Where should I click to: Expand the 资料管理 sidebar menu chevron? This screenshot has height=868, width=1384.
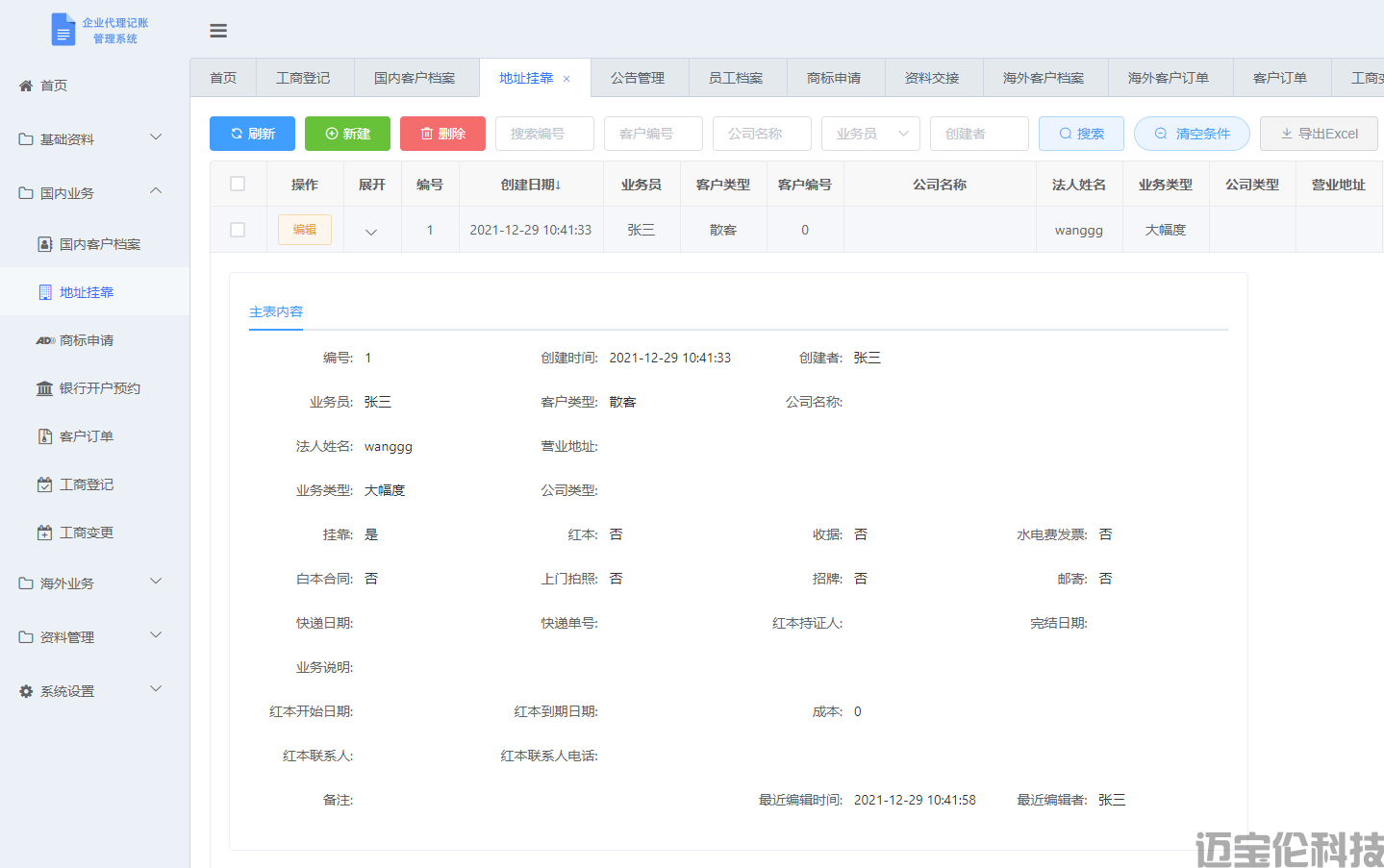tap(156, 635)
